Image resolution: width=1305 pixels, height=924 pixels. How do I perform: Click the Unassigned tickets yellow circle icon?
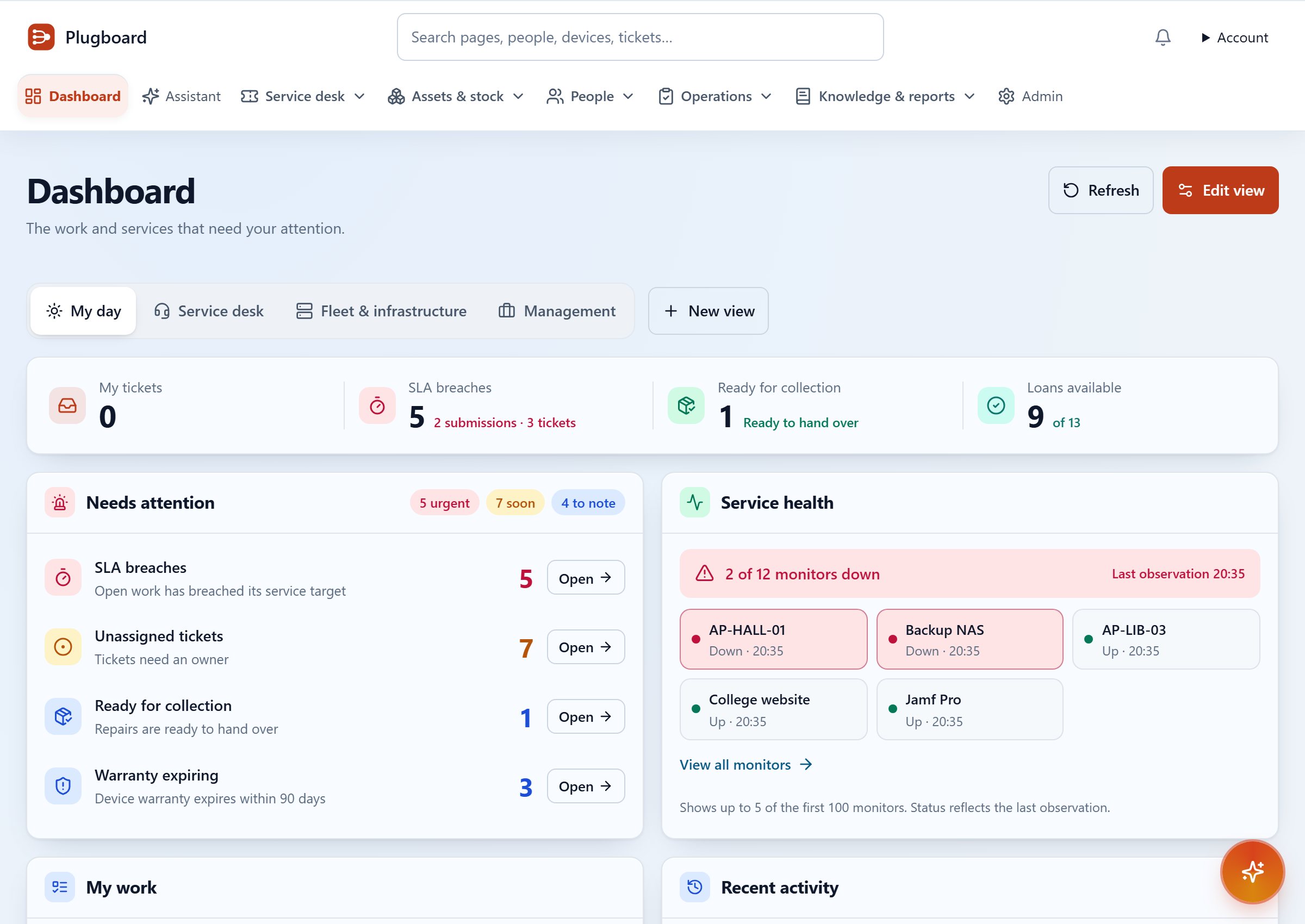pos(63,647)
